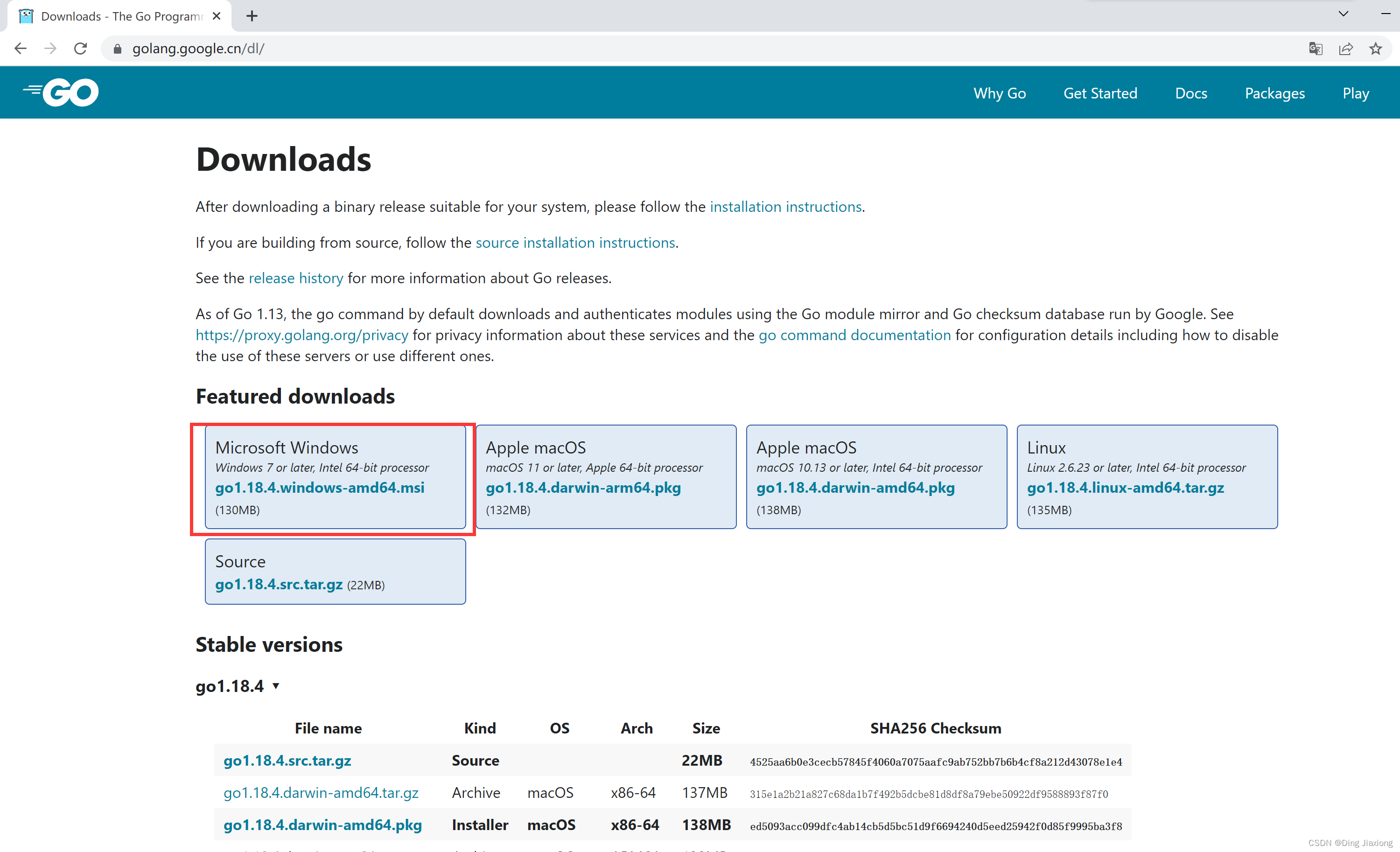Go to Docs in navigation

(x=1191, y=93)
